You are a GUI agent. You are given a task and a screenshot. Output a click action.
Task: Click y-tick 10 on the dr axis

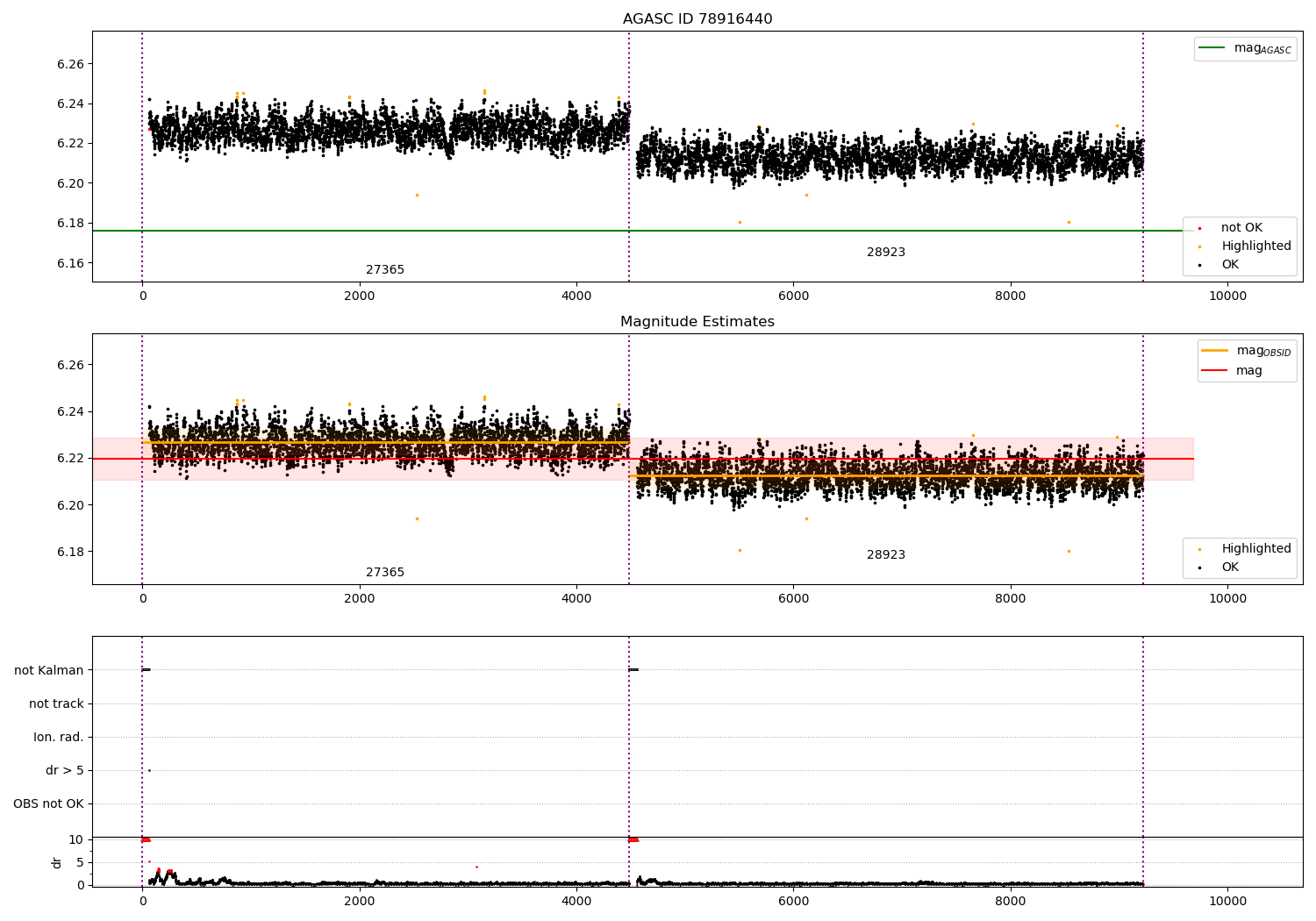(76, 839)
